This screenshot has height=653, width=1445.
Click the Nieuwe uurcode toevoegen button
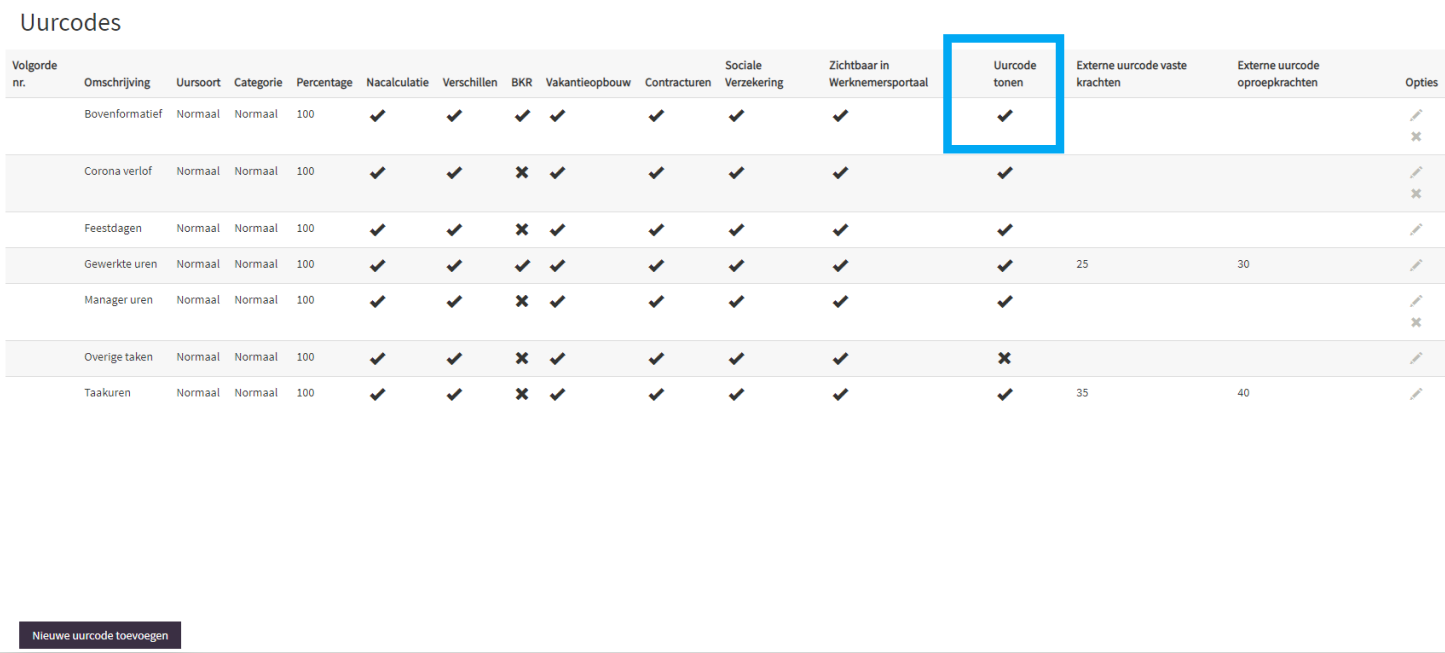(100, 635)
